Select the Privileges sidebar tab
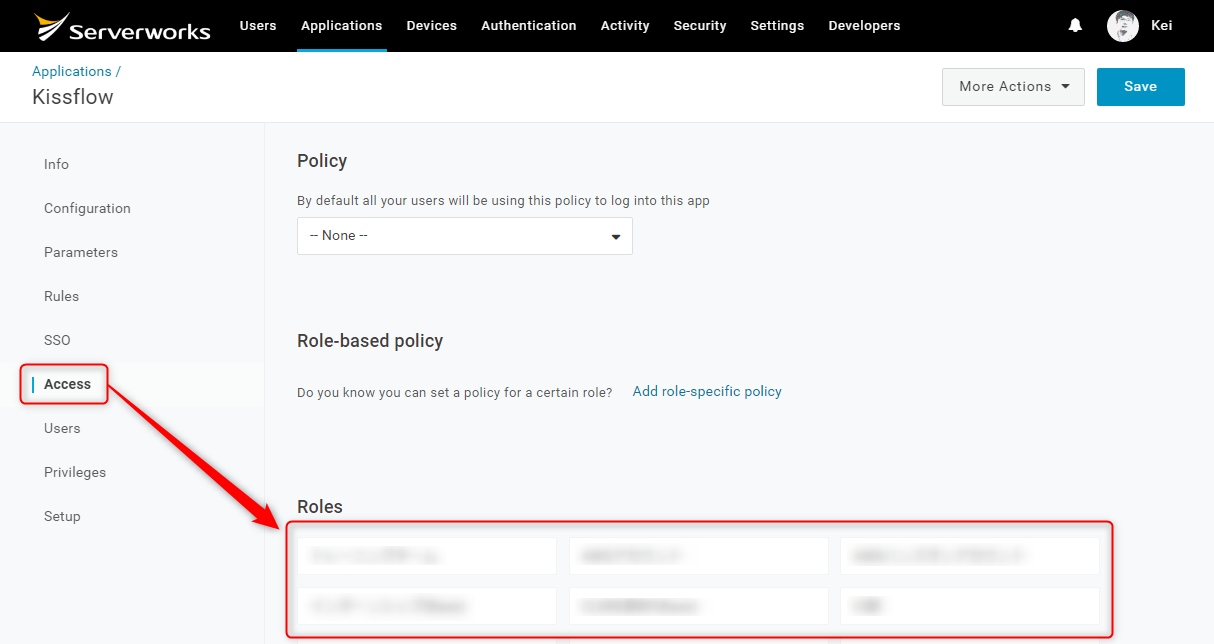Screen dimensions: 1214x644 75,472
